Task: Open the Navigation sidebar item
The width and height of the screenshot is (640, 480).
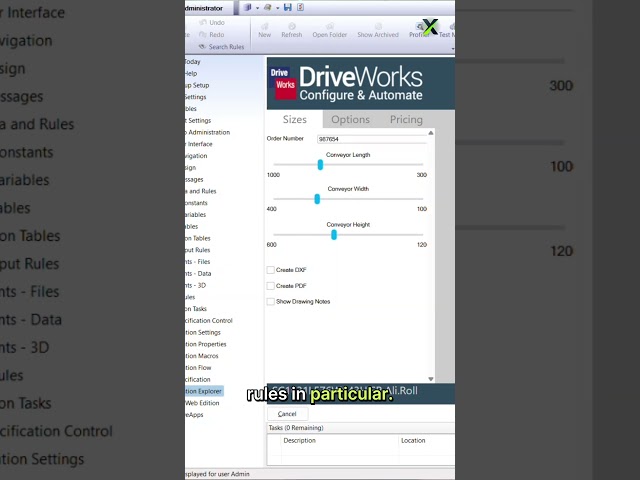Action: pyautogui.click(x=196, y=156)
